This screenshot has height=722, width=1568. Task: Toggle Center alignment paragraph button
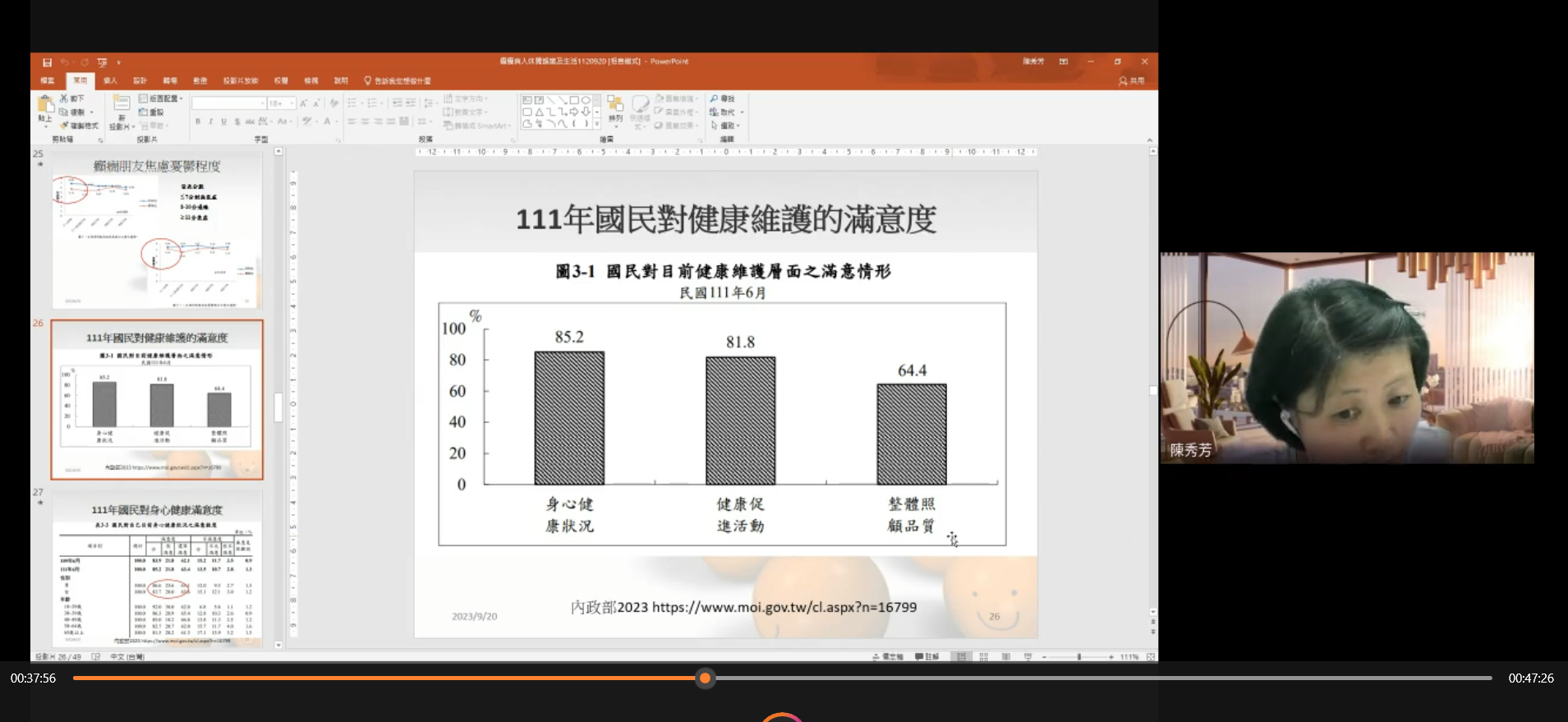click(365, 122)
